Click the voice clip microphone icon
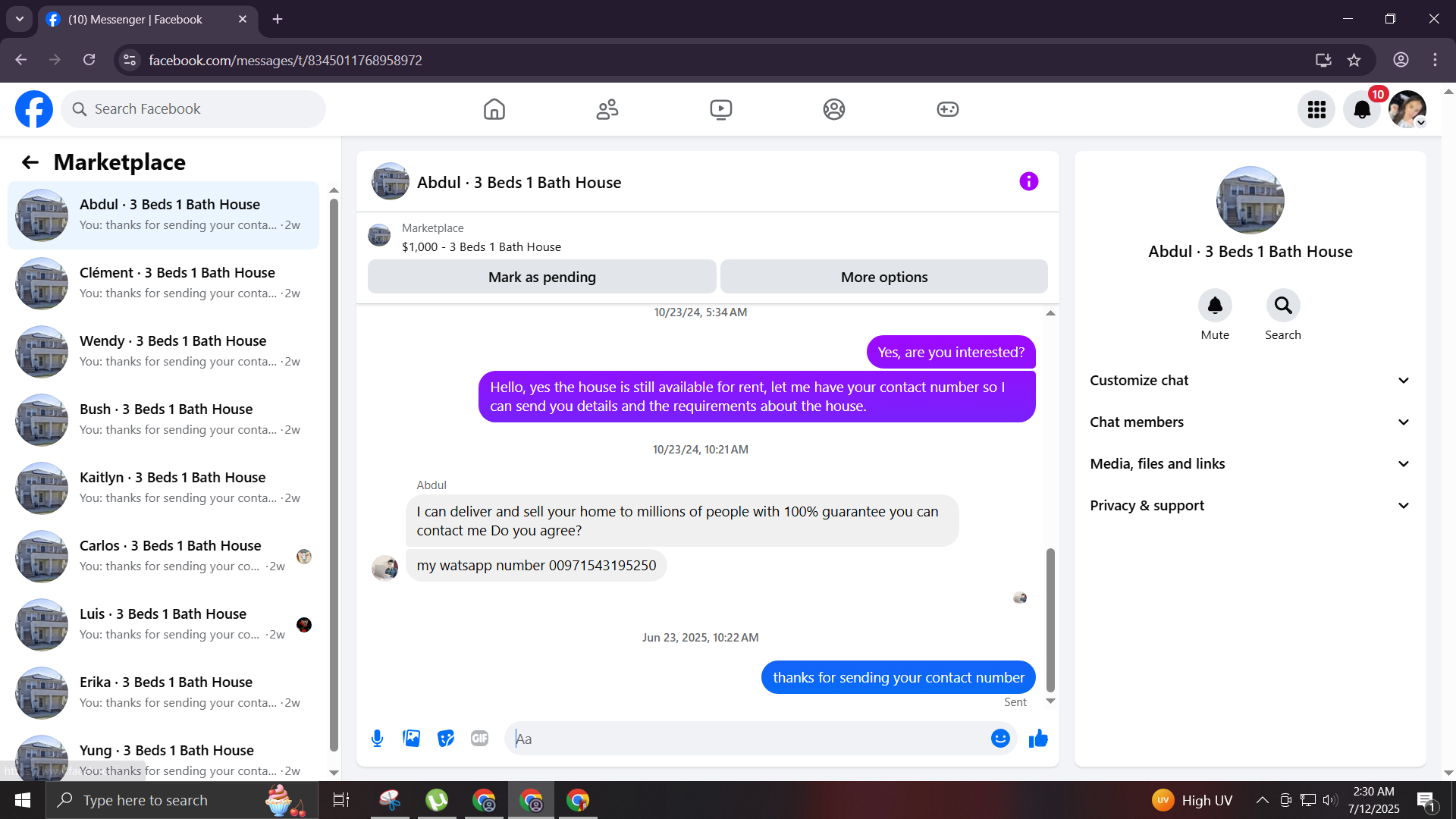 (x=377, y=738)
